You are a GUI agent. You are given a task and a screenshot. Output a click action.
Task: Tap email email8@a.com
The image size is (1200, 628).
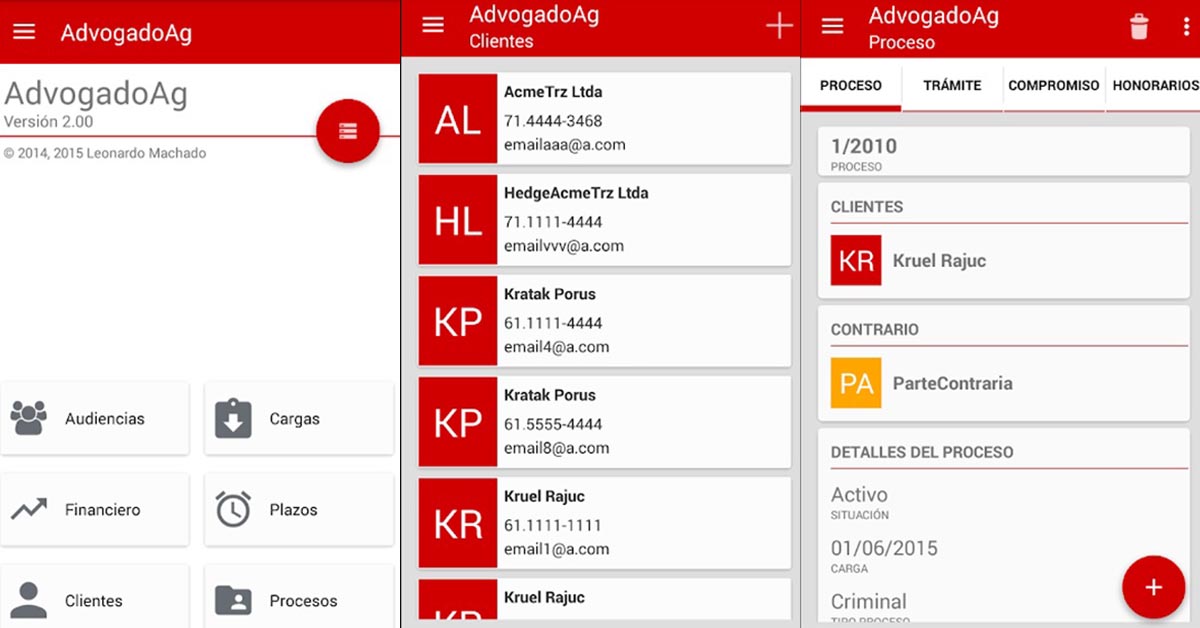point(556,448)
